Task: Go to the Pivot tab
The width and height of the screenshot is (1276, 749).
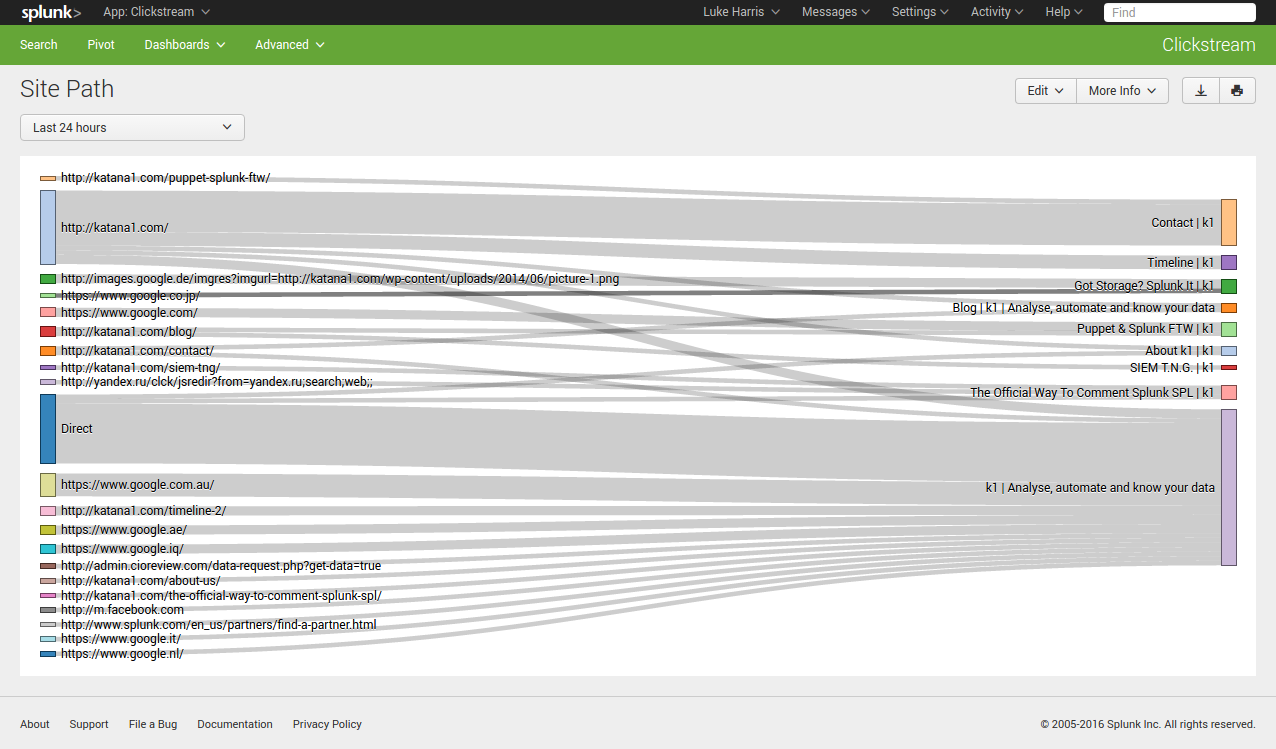Action: tap(101, 45)
